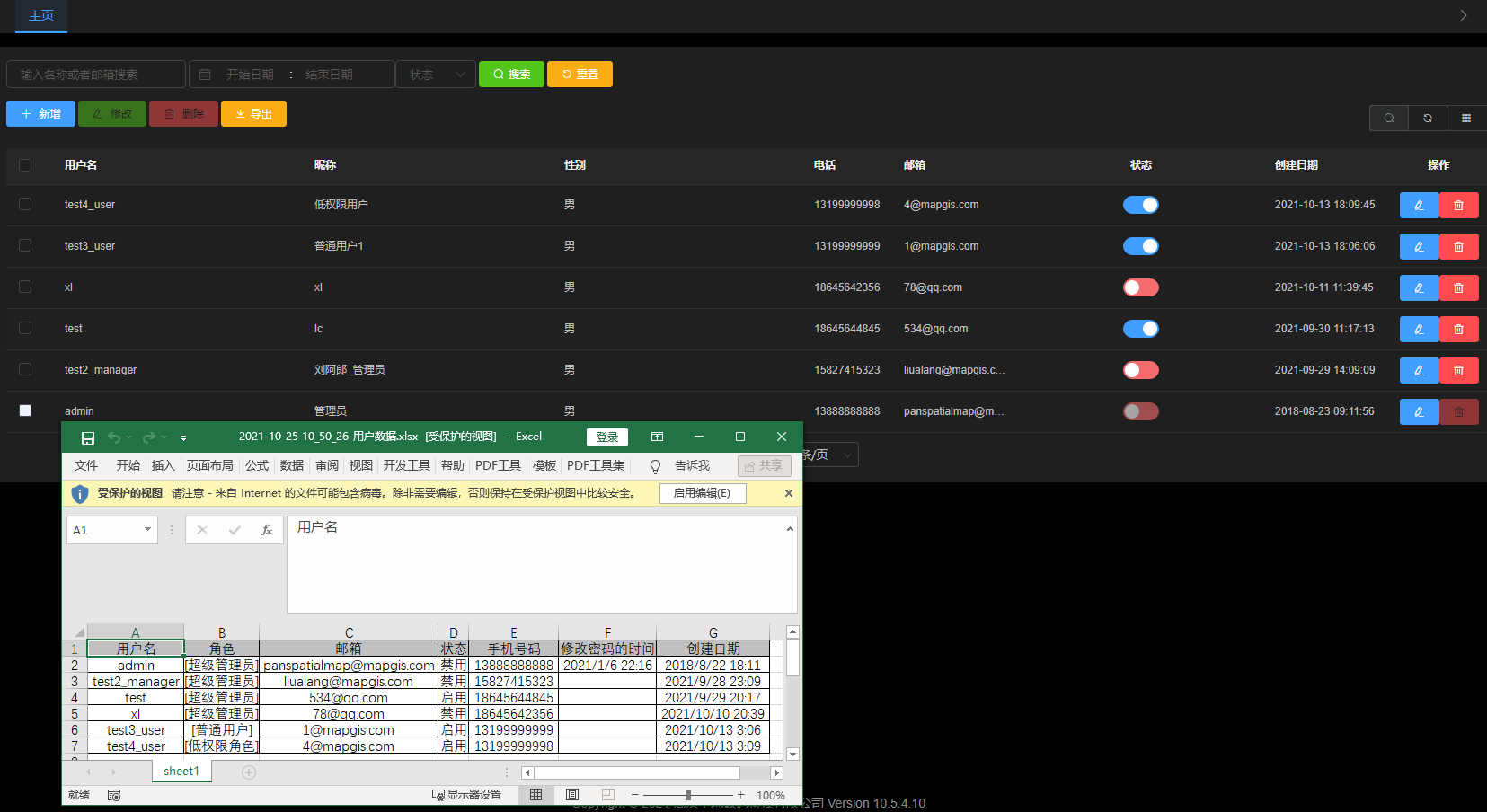
Task: Click the macro record icon in status bar
Action: (114, 795)
